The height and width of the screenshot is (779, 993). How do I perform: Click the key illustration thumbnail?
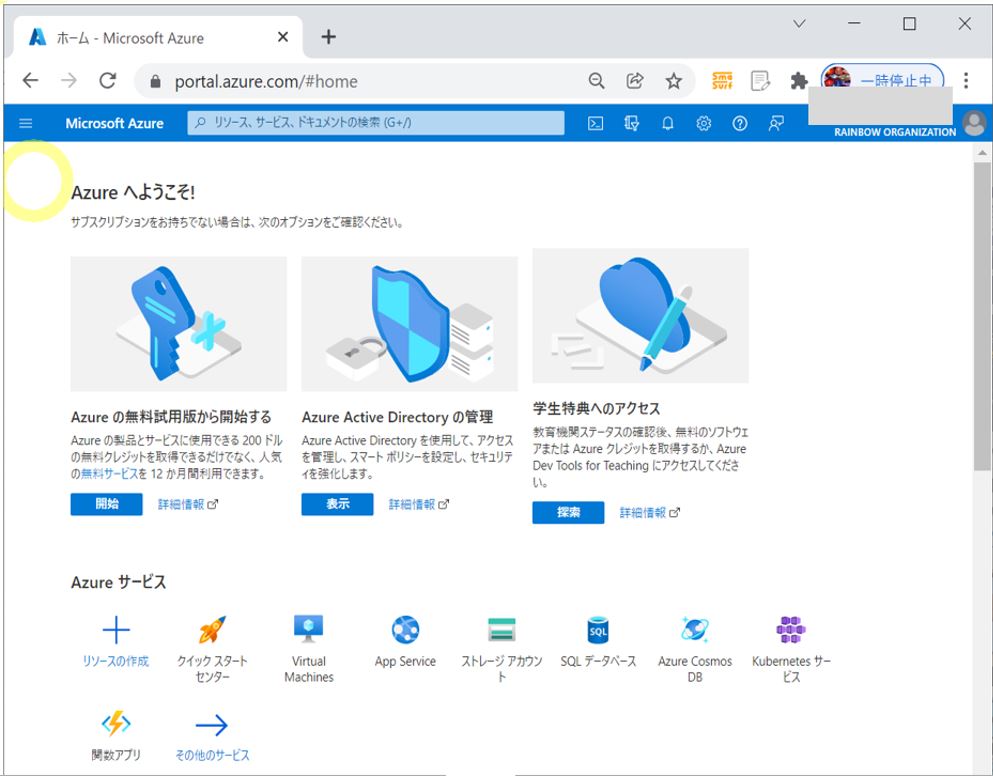pos(179,324)
